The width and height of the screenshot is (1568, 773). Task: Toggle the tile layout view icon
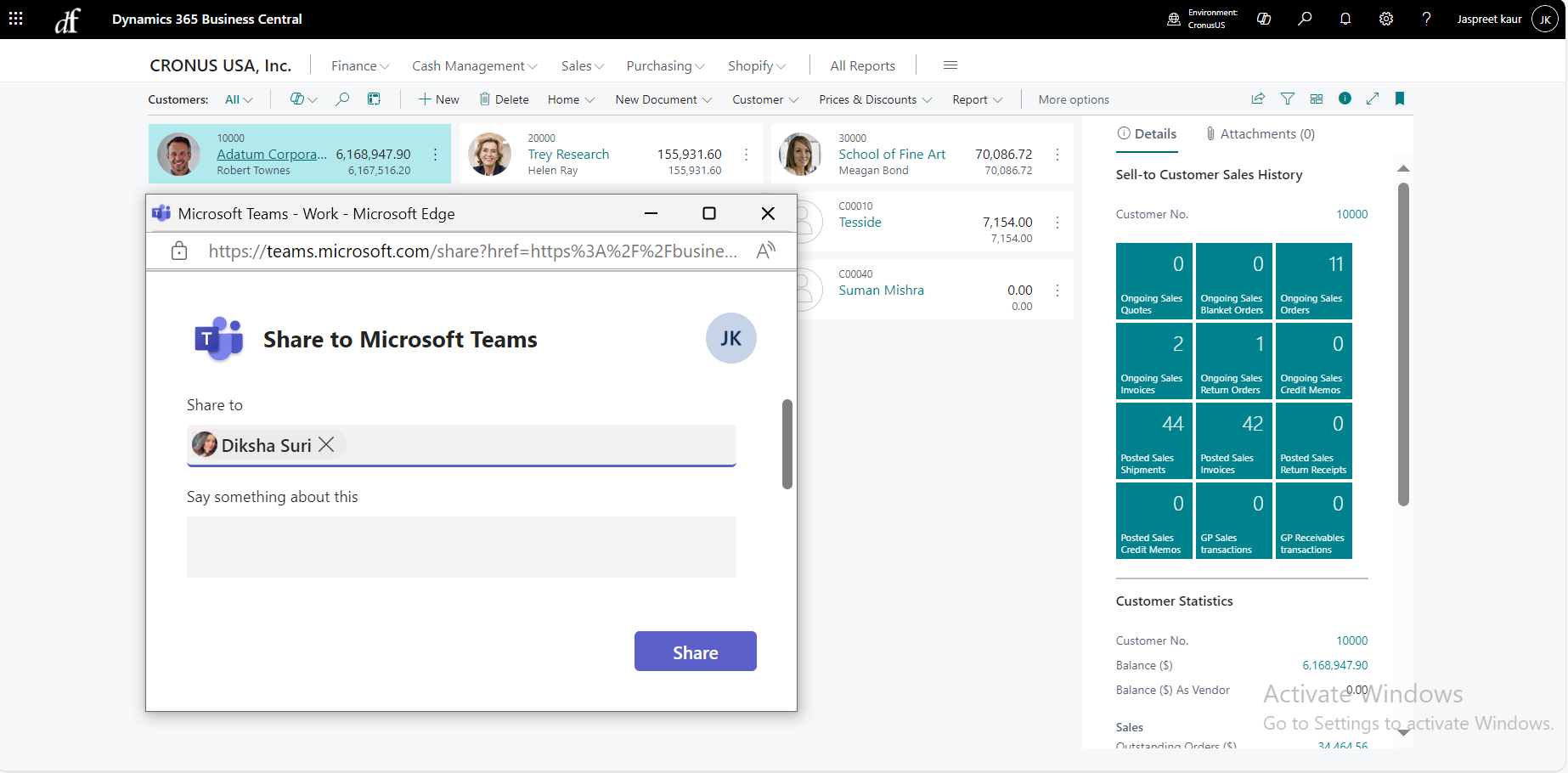click(x=1317, y=99)
